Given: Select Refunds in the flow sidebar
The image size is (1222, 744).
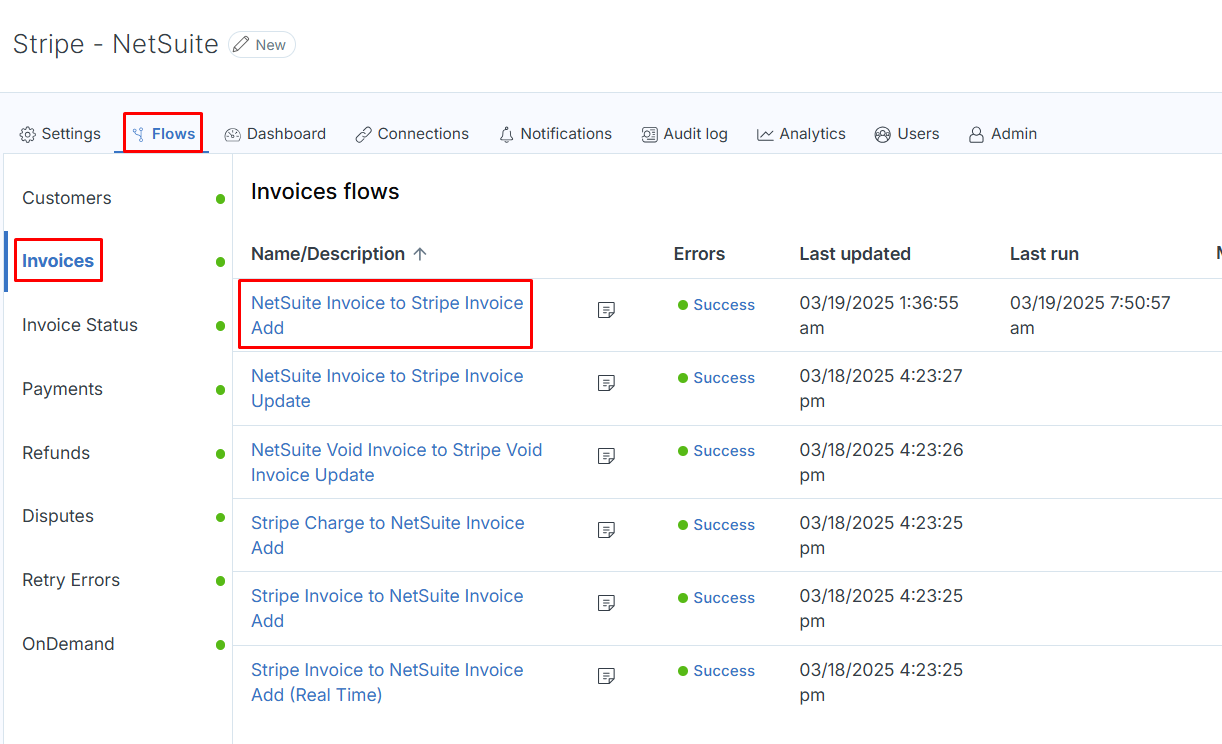Looking at the screenshot, I should click(x=56, y=453).
